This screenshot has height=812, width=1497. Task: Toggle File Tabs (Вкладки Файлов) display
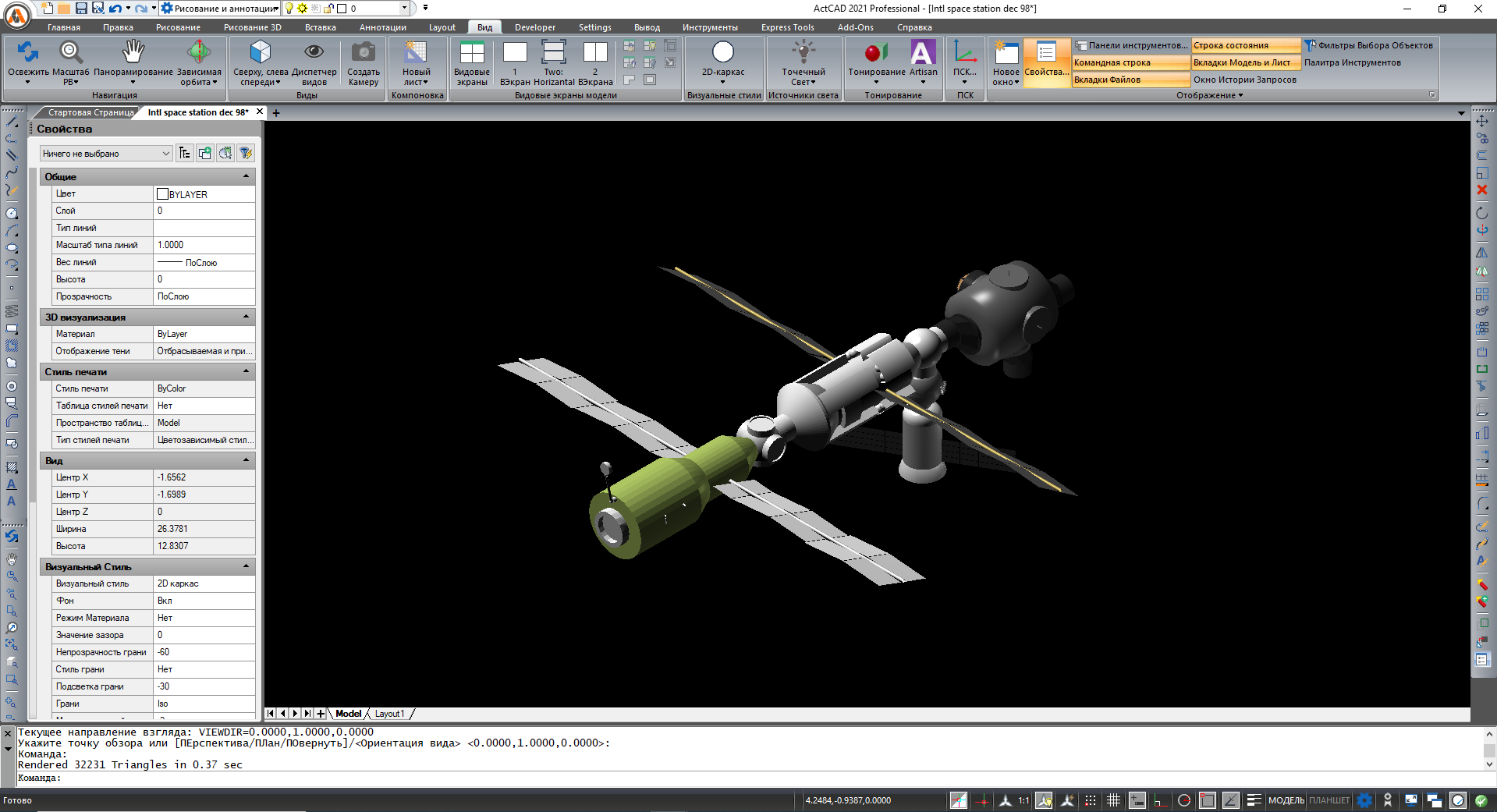coord(1130,80)
